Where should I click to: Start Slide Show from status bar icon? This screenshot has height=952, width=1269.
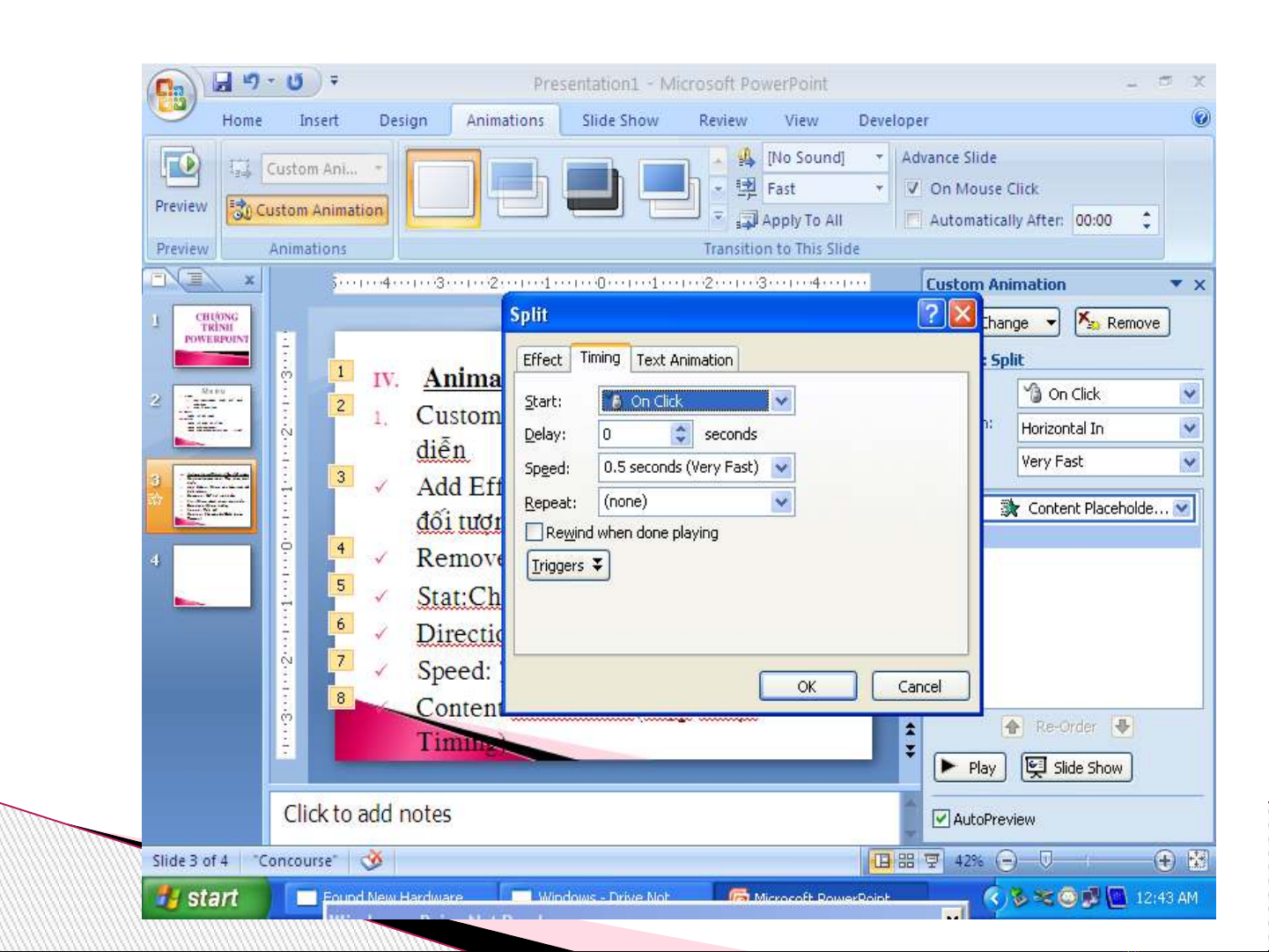point(931,860)
